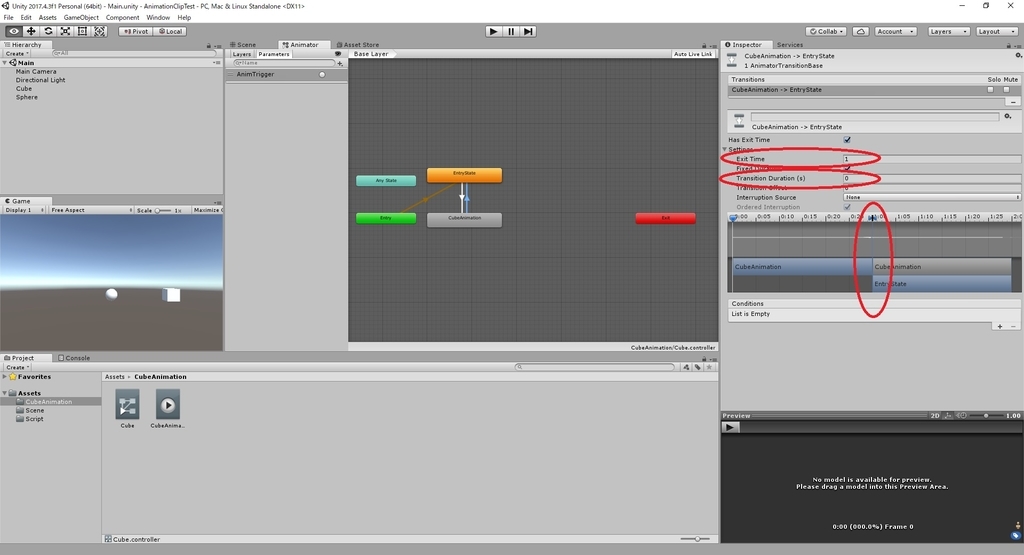
Task: Toggle Ordered Interruption checkbox
Action: (847, 207)
